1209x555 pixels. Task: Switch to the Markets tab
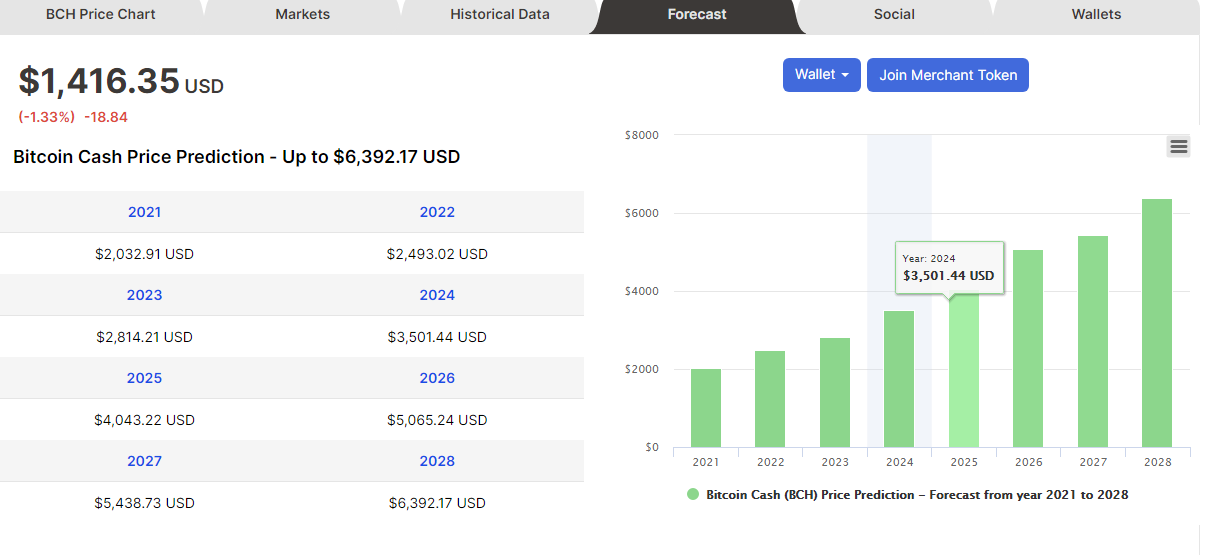[303, 15]
